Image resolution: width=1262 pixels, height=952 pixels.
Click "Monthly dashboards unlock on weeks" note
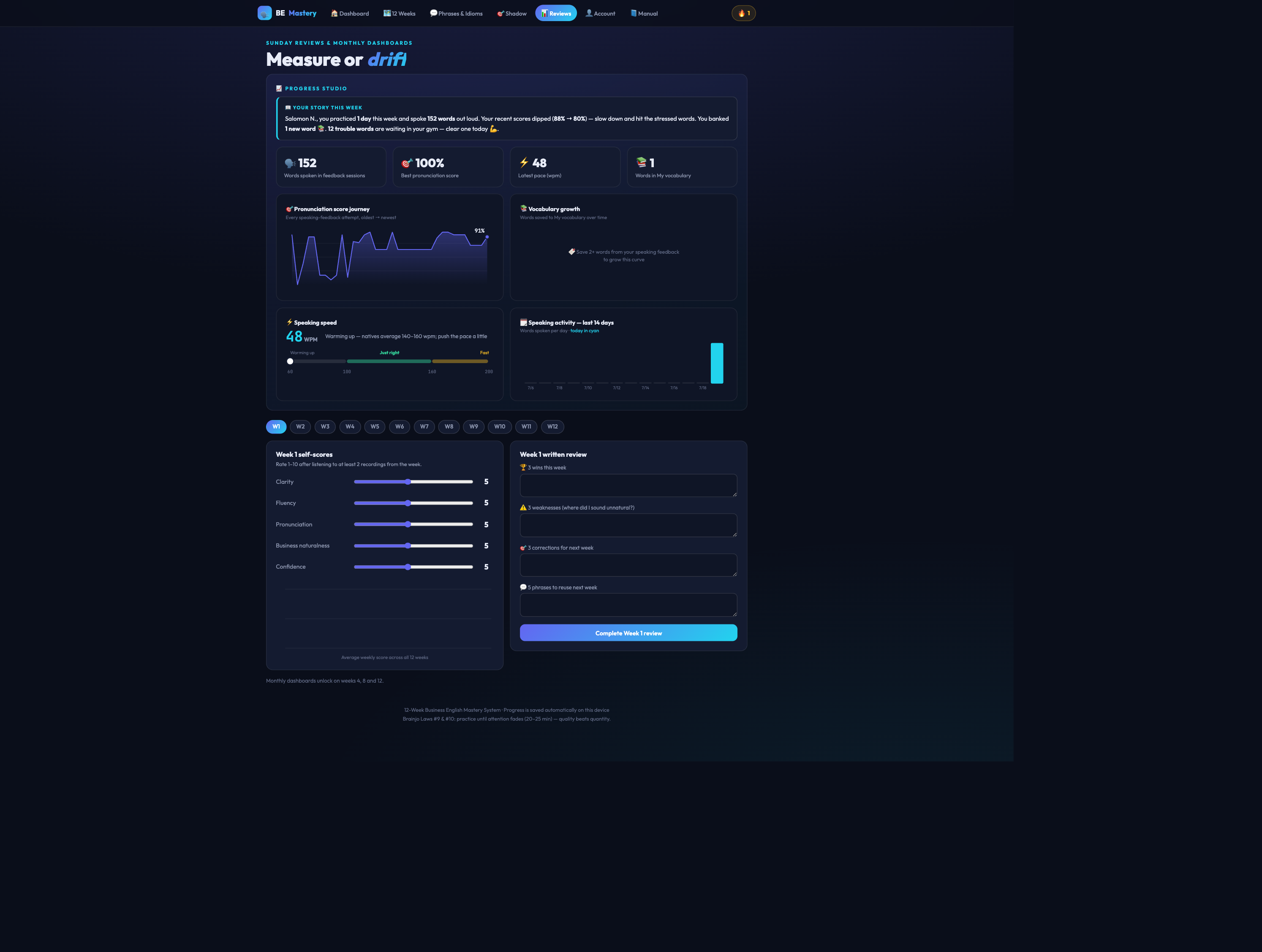coord(325,681)
